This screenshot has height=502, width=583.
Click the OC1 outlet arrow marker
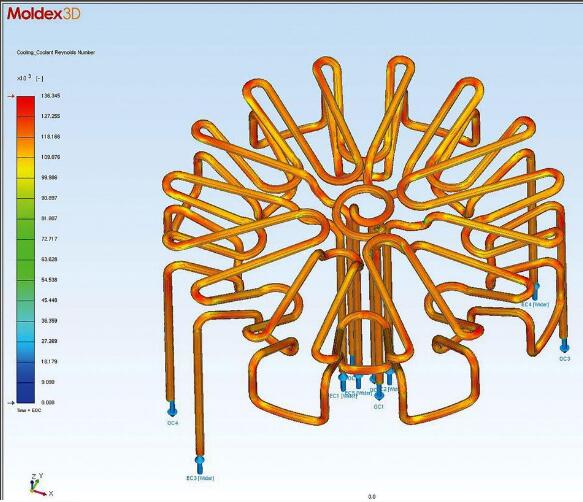click(379, 393)
